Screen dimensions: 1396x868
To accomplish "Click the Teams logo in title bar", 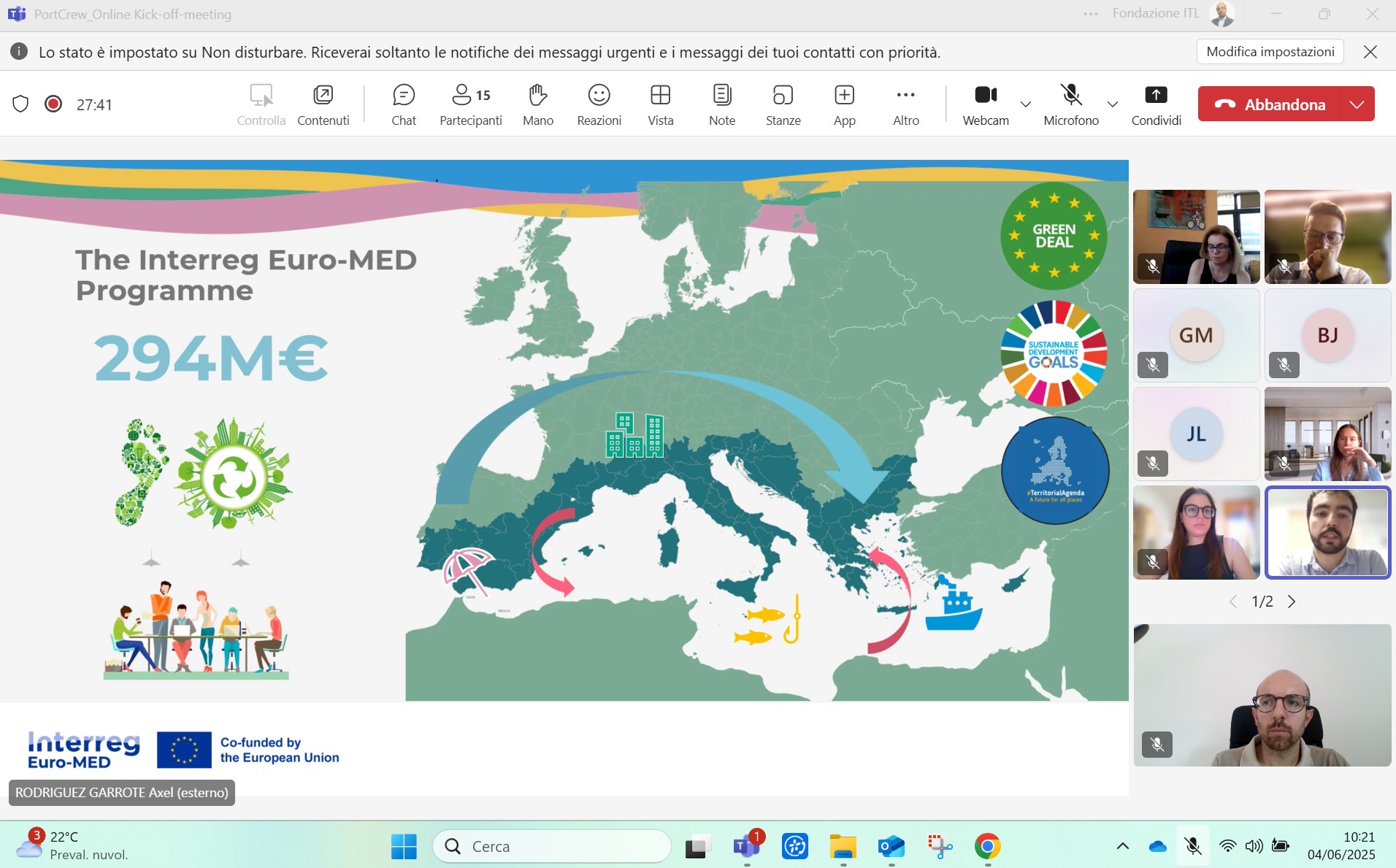I will tap(16, 14).
